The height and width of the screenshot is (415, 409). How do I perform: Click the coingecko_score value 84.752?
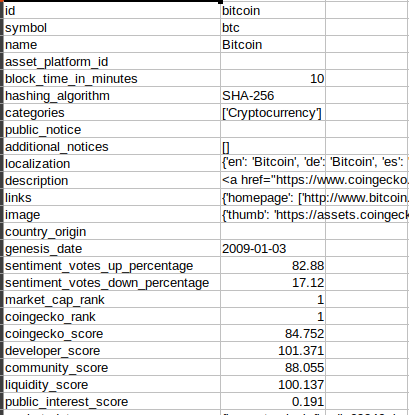[x=273, y=334]
